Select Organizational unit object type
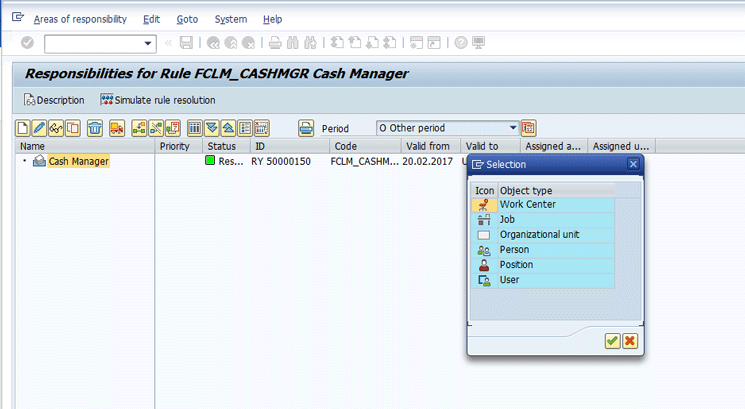 coord(539,235)
